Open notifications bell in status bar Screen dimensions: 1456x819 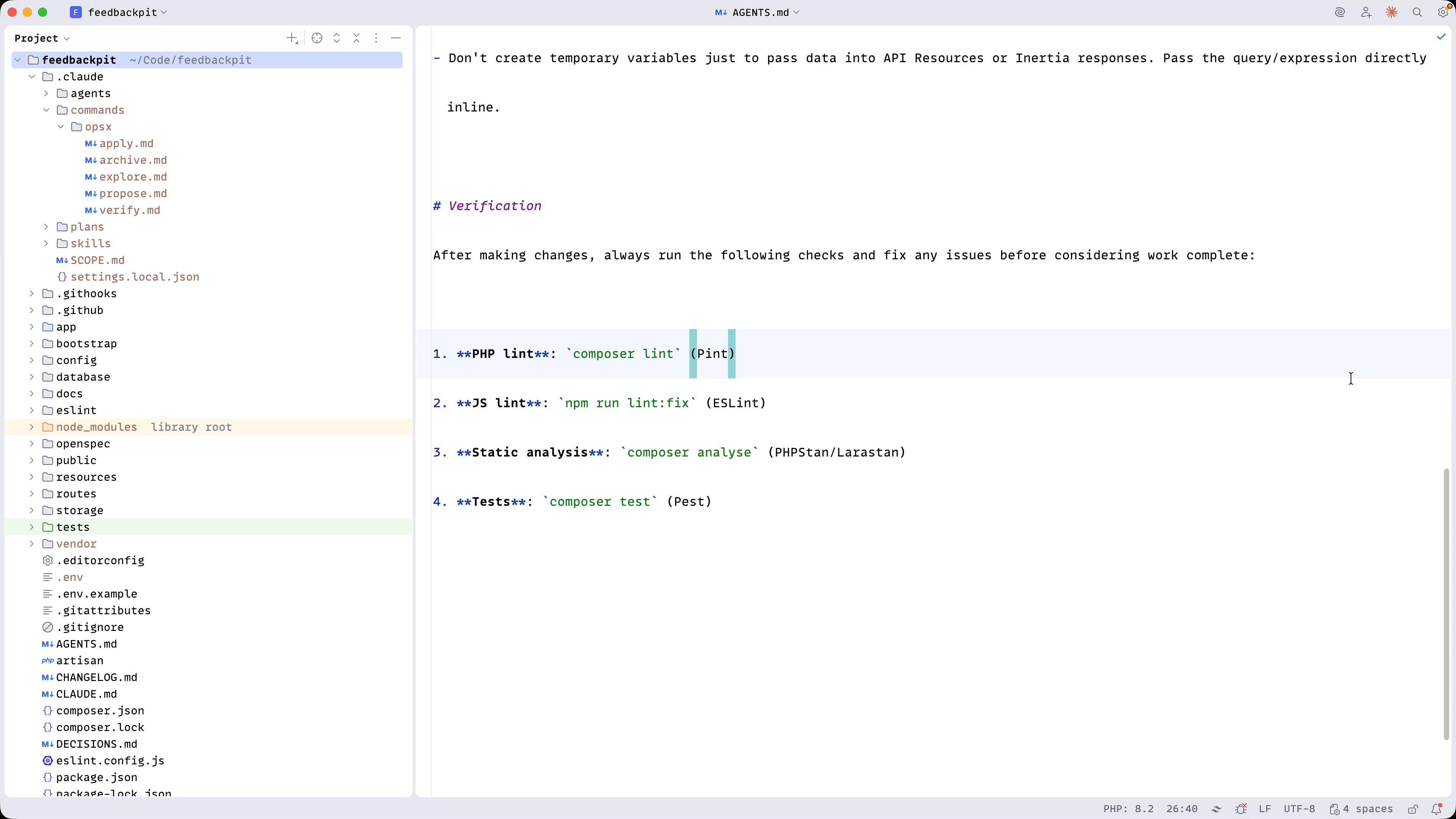1436,809
